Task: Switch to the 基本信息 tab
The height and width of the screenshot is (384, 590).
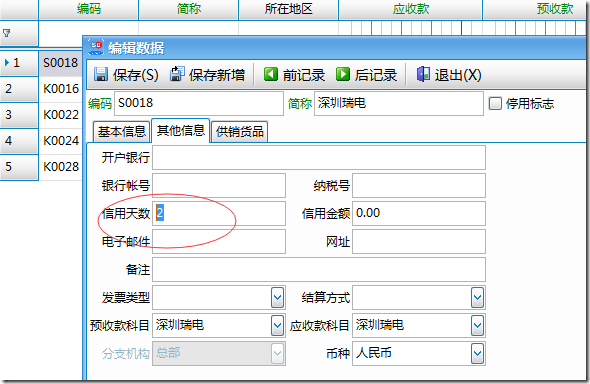Action: click(x=122, y=132)
